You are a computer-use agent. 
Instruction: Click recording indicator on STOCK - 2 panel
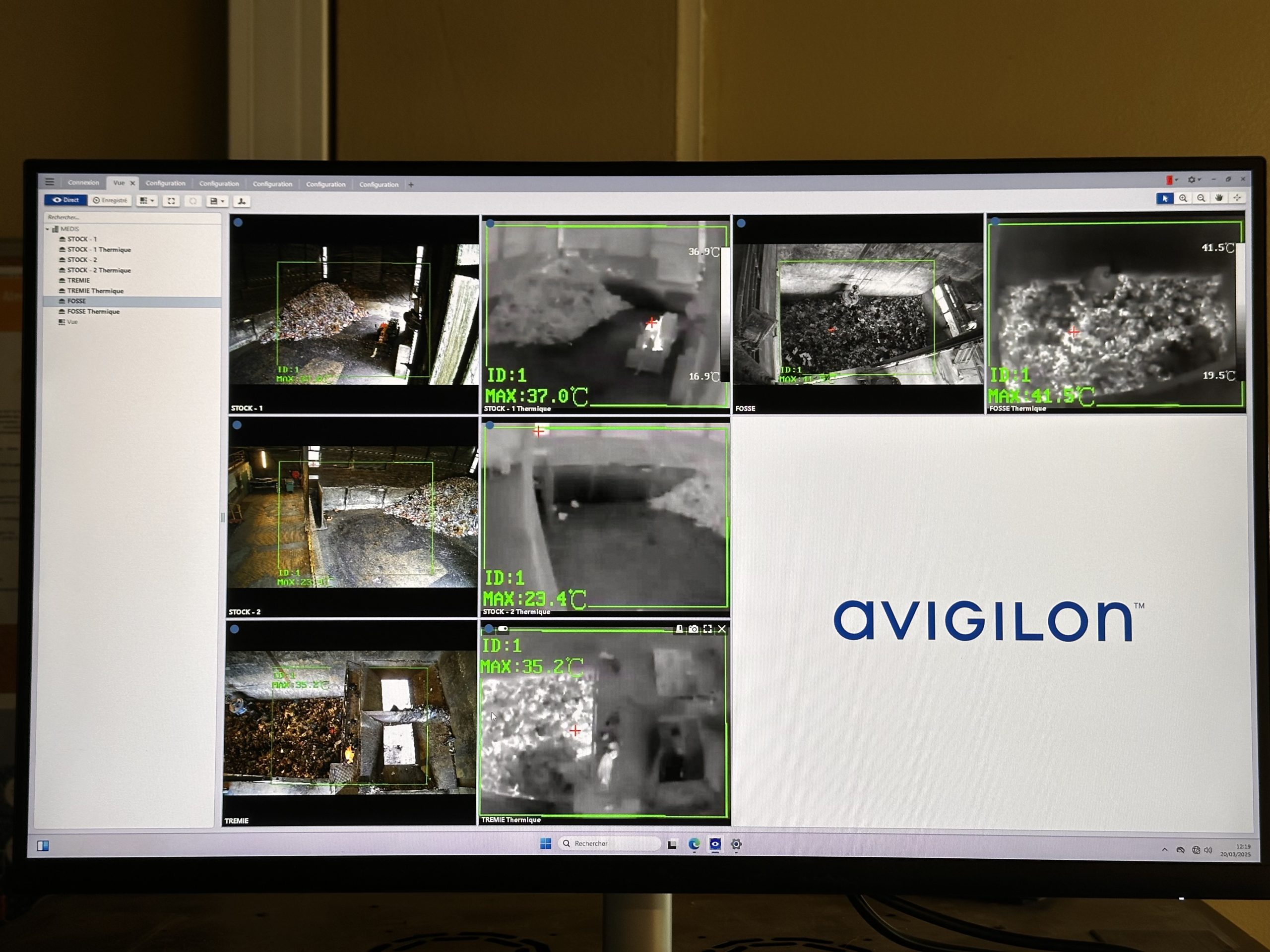point(237,425)
